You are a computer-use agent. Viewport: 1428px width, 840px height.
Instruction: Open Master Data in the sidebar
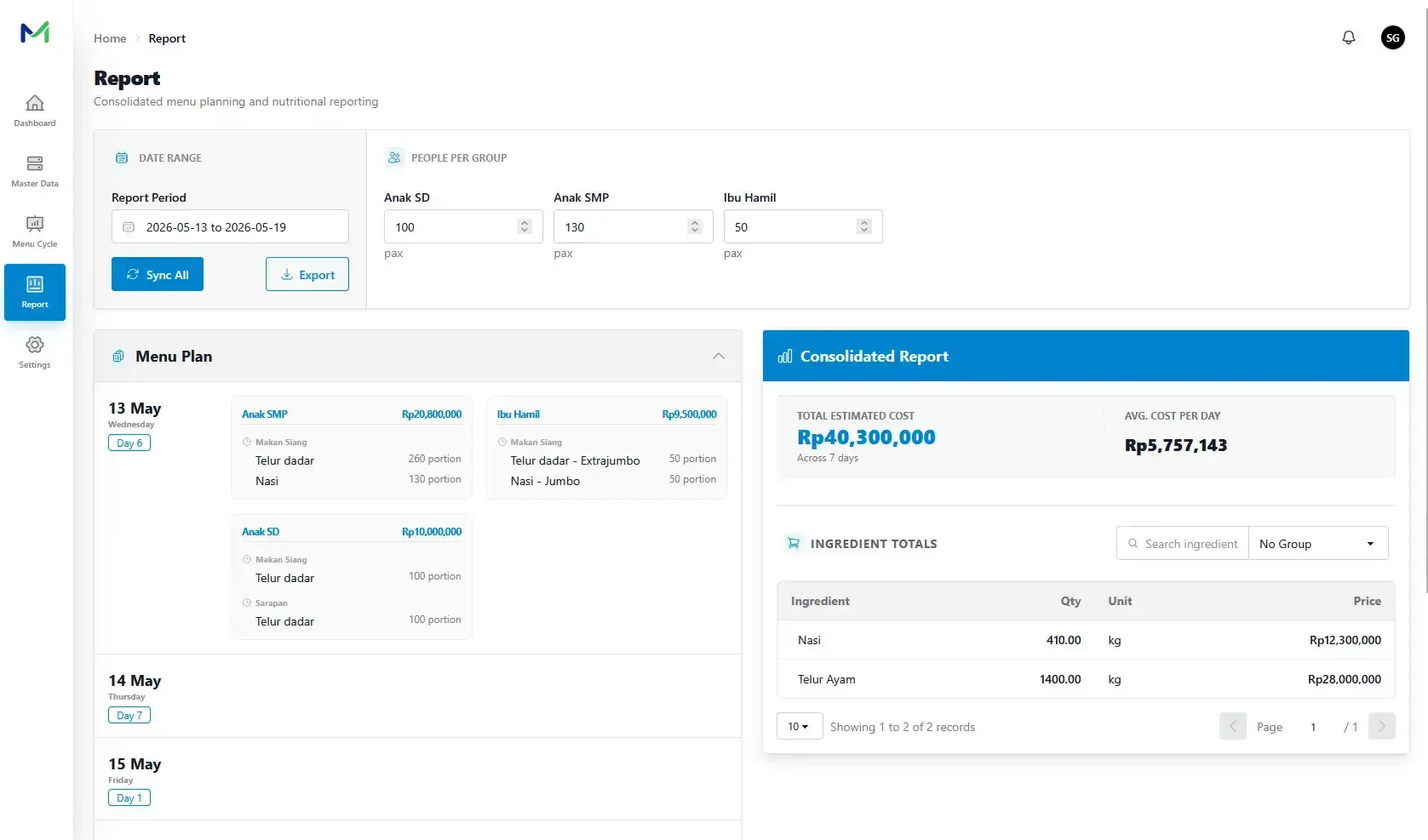point(35,172)
